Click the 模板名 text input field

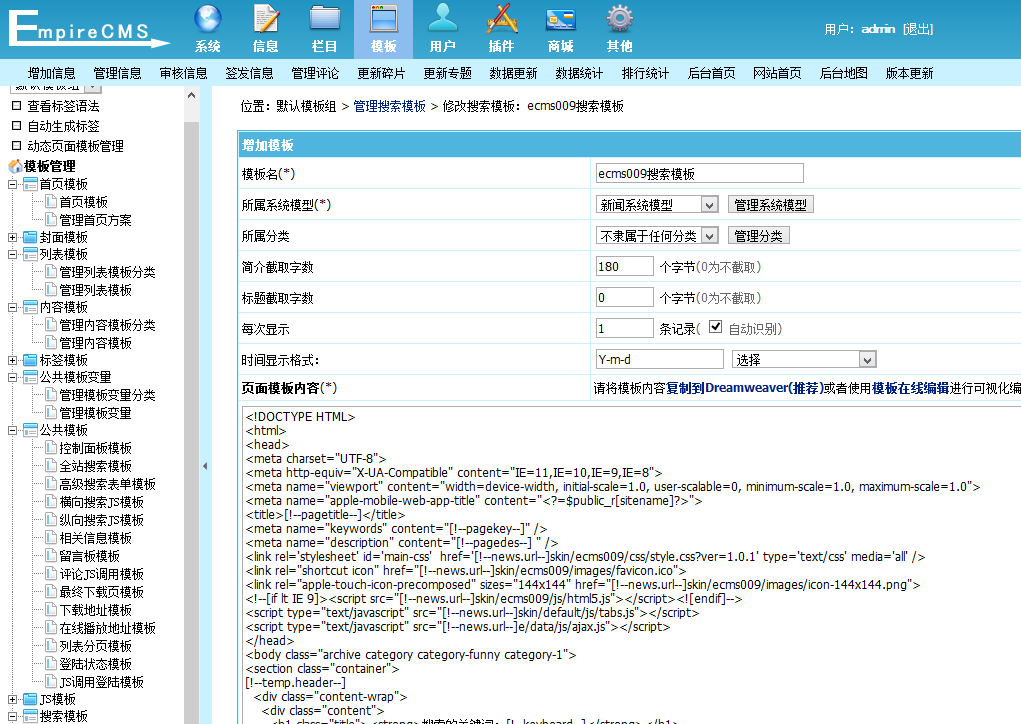tap(698, 174)
